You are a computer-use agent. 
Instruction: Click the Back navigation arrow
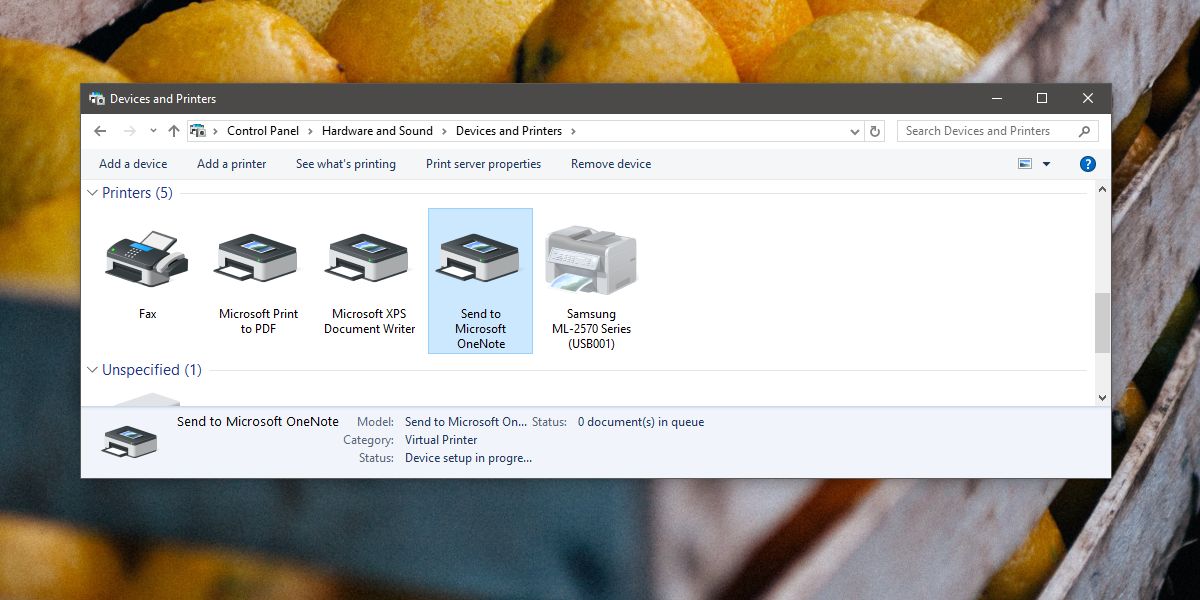pyautogui.click(x=100, y=131)
